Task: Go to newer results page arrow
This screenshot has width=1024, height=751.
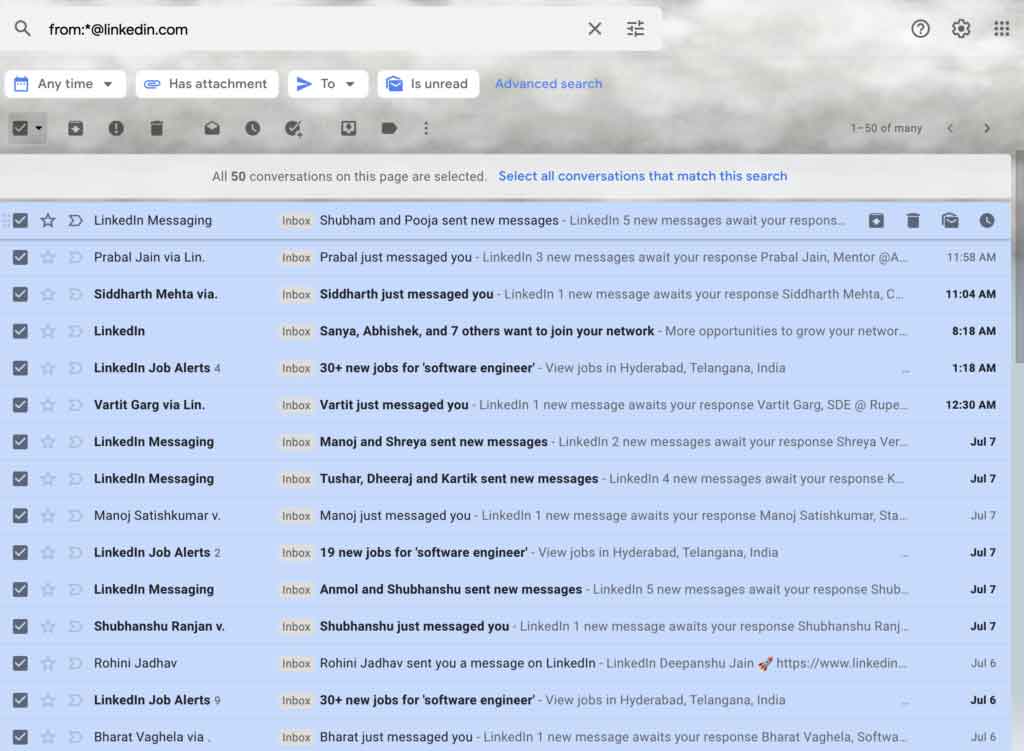Action: pyautogui.click(x=950, y=128)
